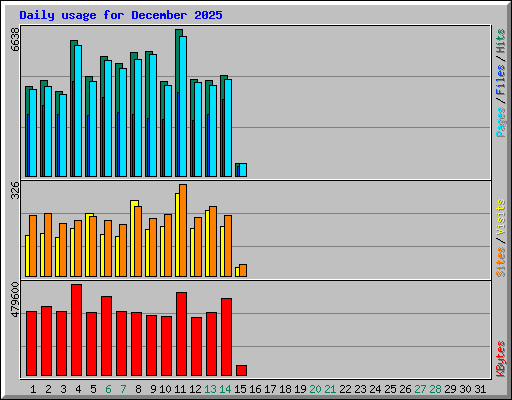Screen dimensions: 512x400
Task: Click the 326 axis value
Action: click(x=15, y=190)
